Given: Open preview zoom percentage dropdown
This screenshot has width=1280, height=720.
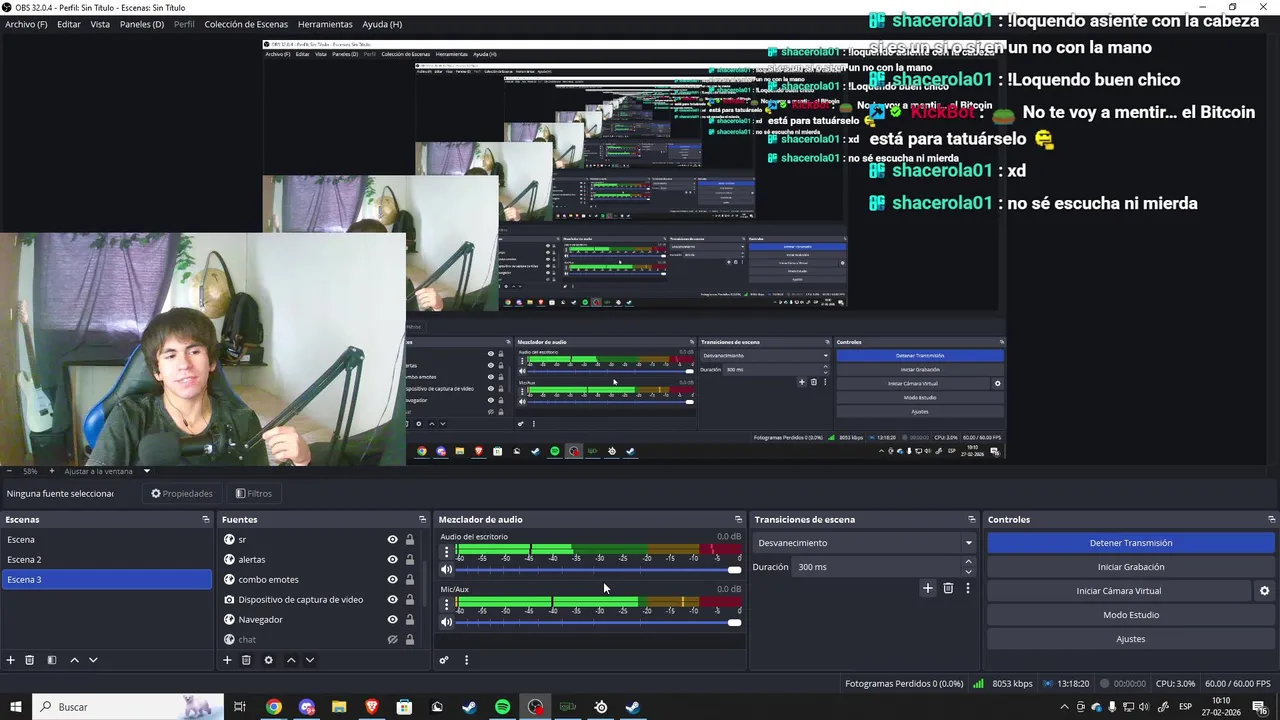Looking at the screenshot, I should pos(146,471).
